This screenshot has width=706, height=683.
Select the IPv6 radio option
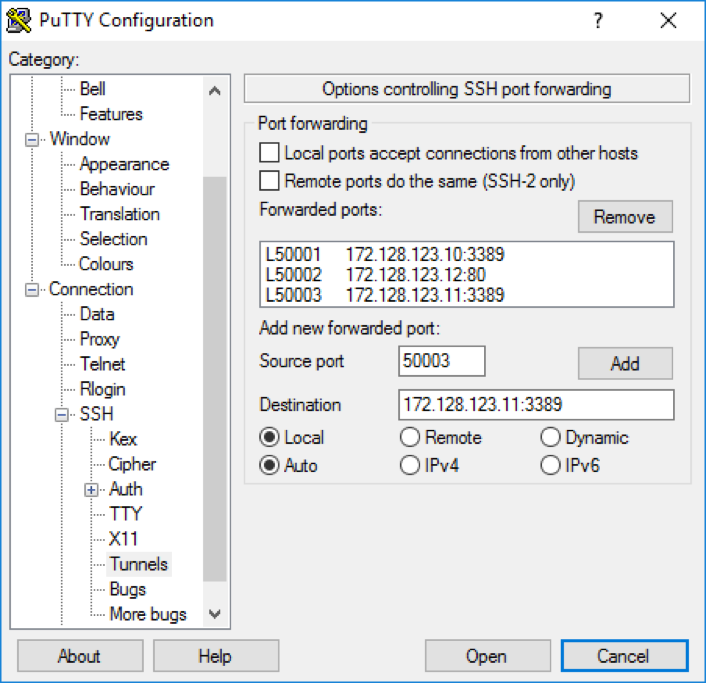pyautogui.click(x=550, y=465)
